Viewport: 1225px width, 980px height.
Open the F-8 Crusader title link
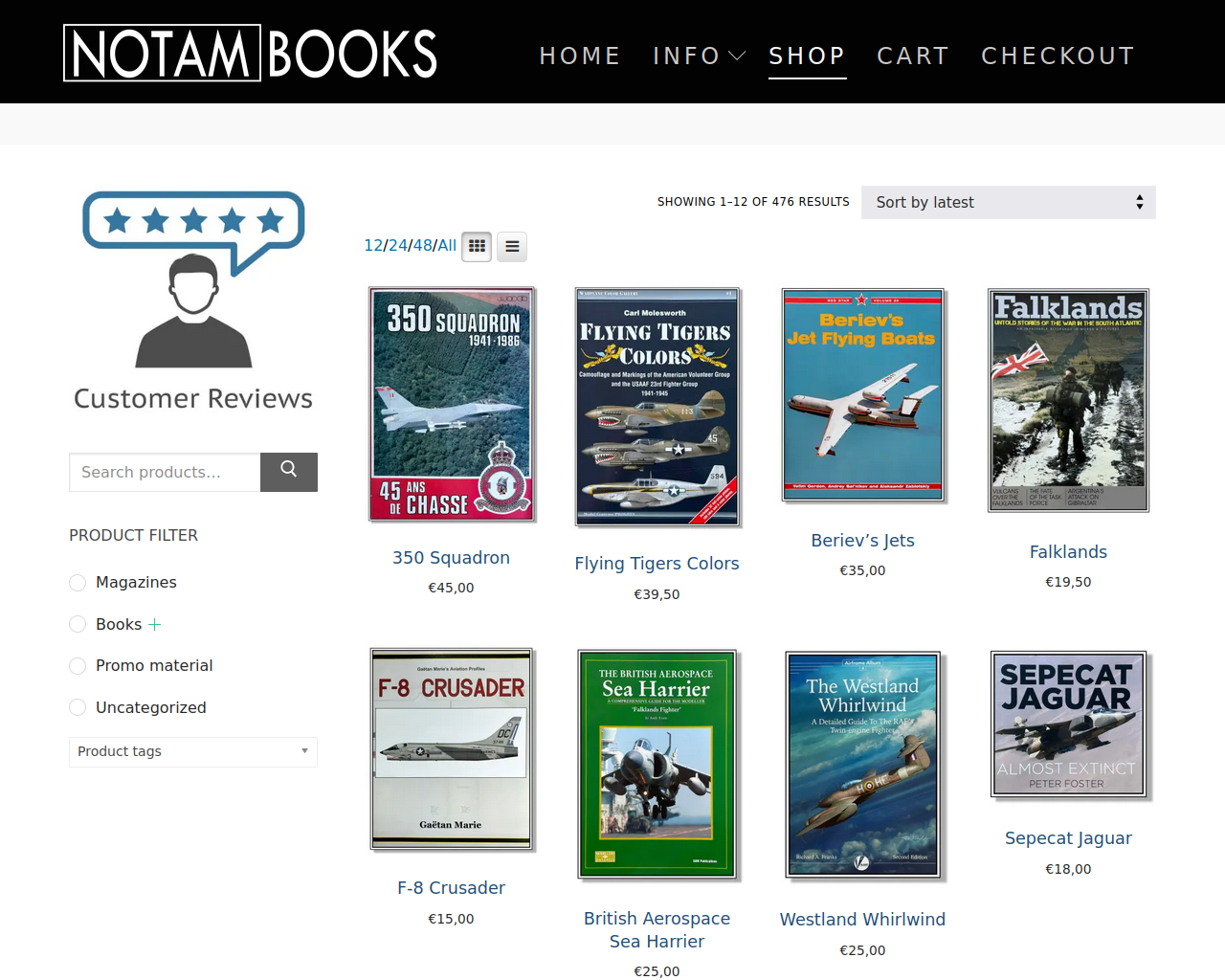[452, 888]
